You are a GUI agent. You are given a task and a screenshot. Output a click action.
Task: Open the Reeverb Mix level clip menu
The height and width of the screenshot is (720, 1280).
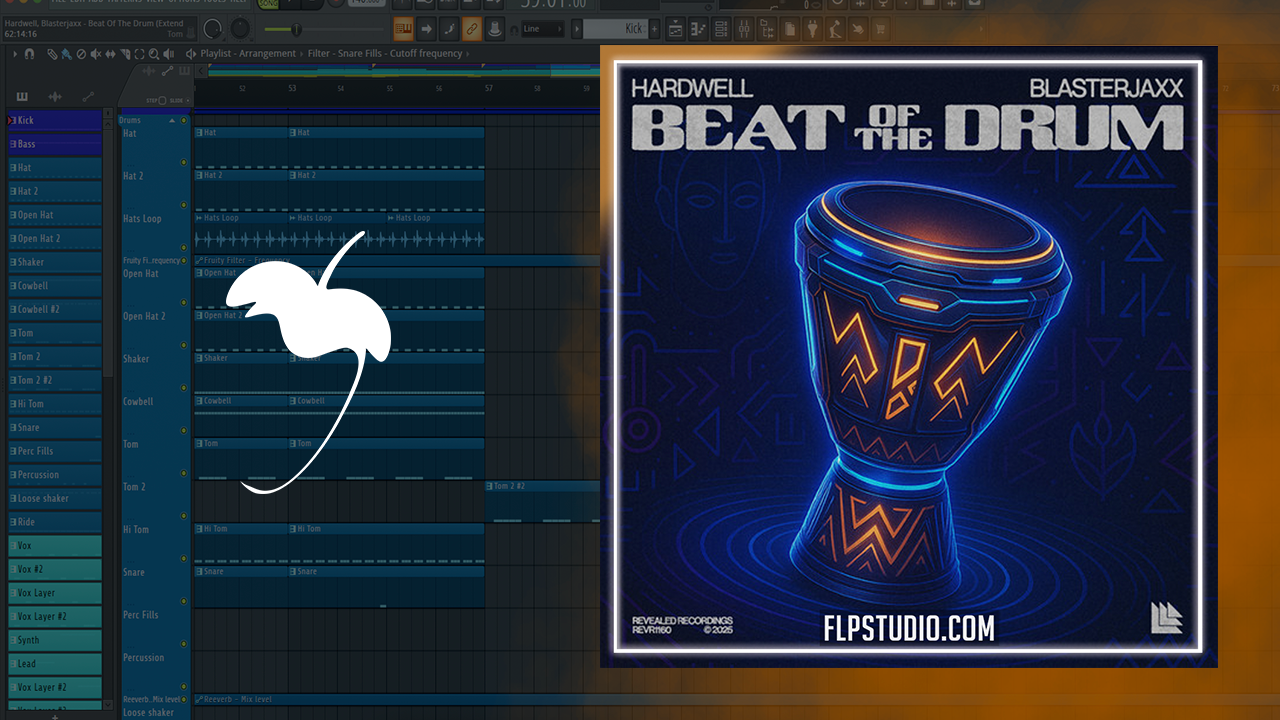[199, 699]
